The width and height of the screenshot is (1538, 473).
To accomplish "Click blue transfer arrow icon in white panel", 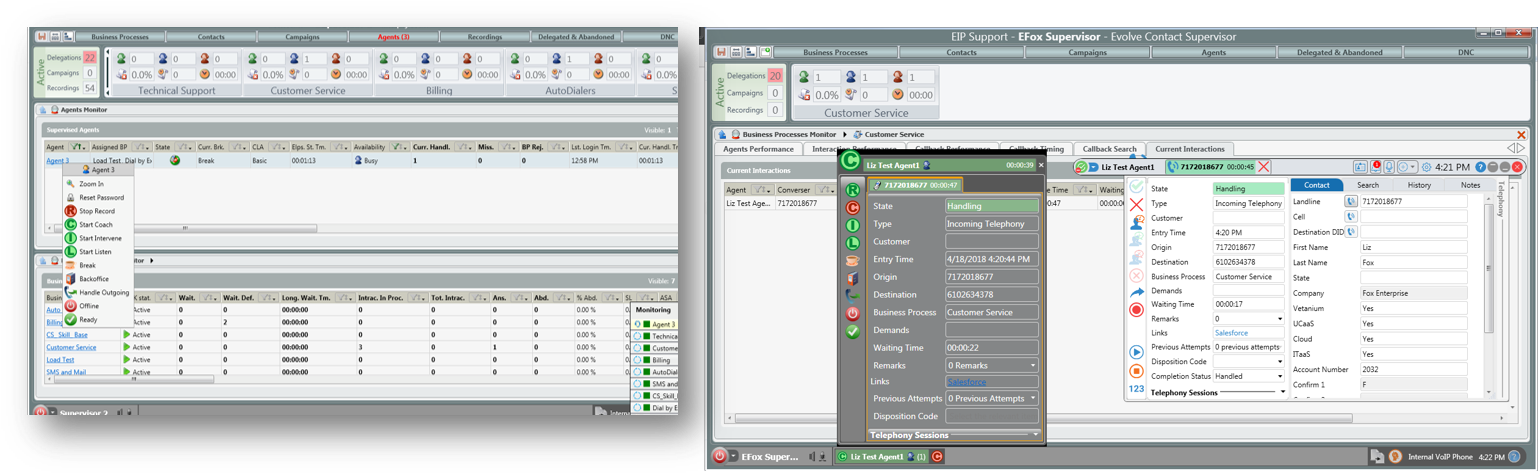I will pos(1136,292).
